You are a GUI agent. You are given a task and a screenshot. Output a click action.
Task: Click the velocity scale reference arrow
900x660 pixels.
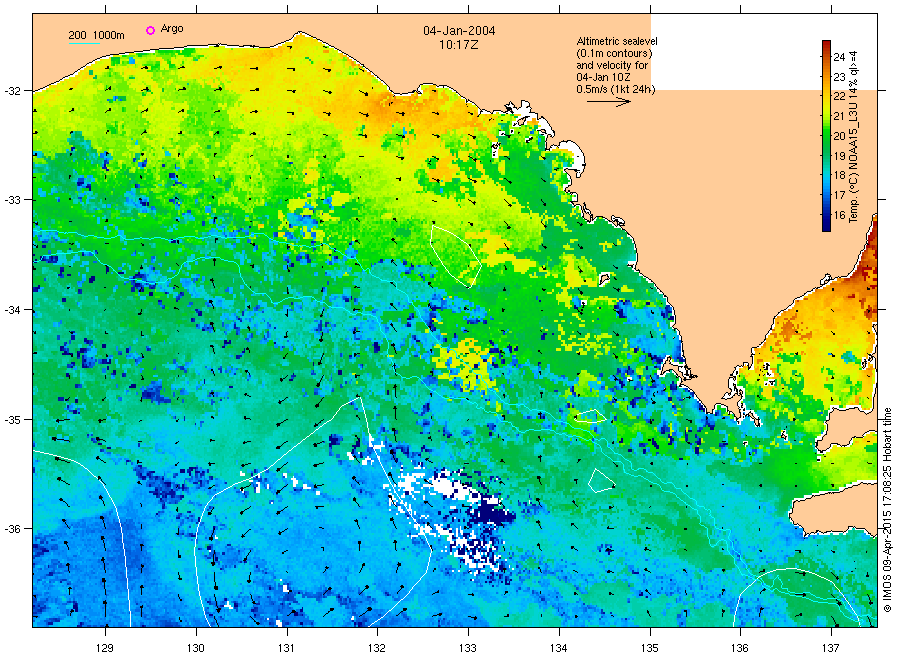pyautogui.click(x=609, y=102)
